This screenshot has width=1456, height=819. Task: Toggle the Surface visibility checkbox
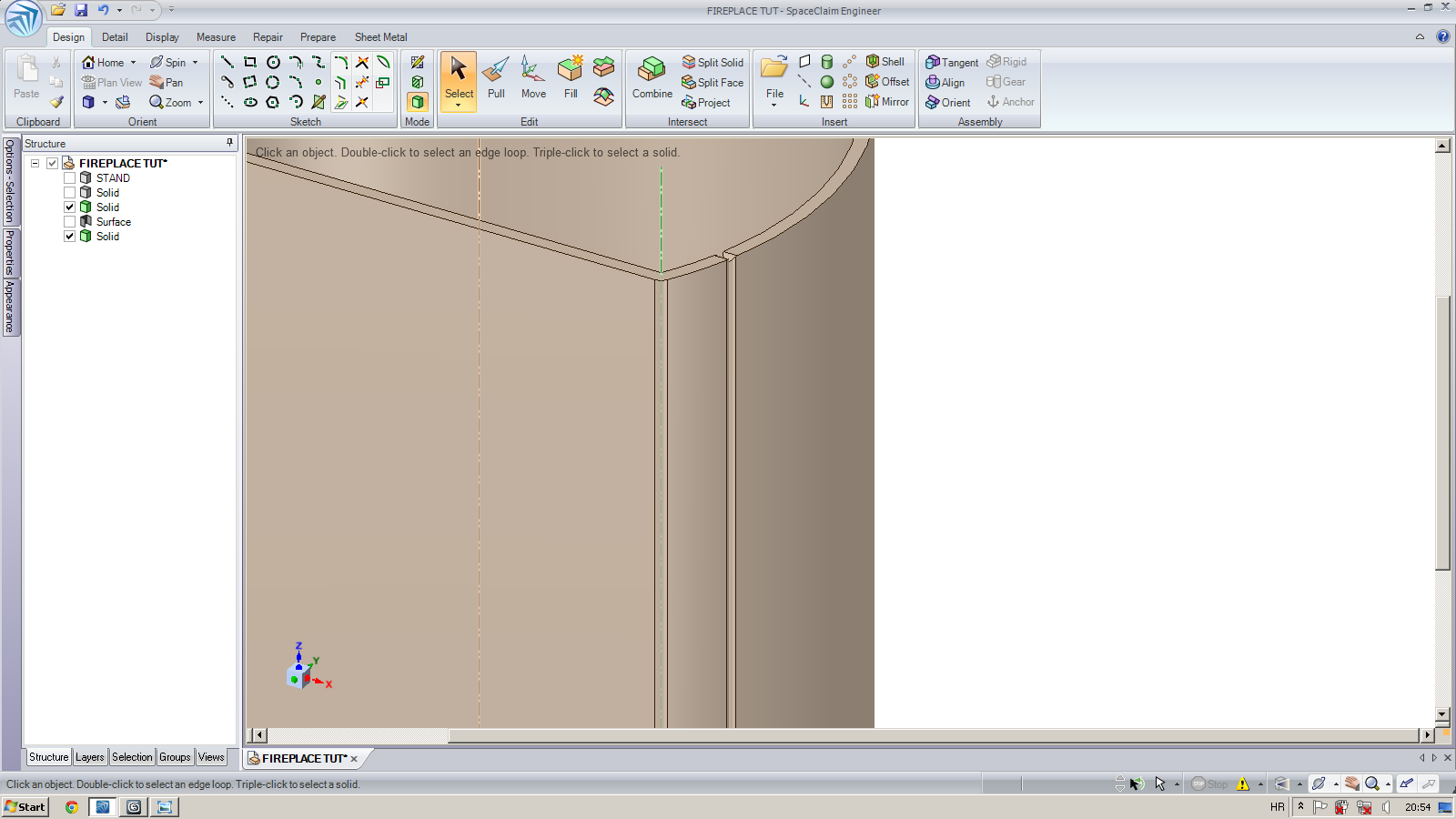[x=69, y=222]
